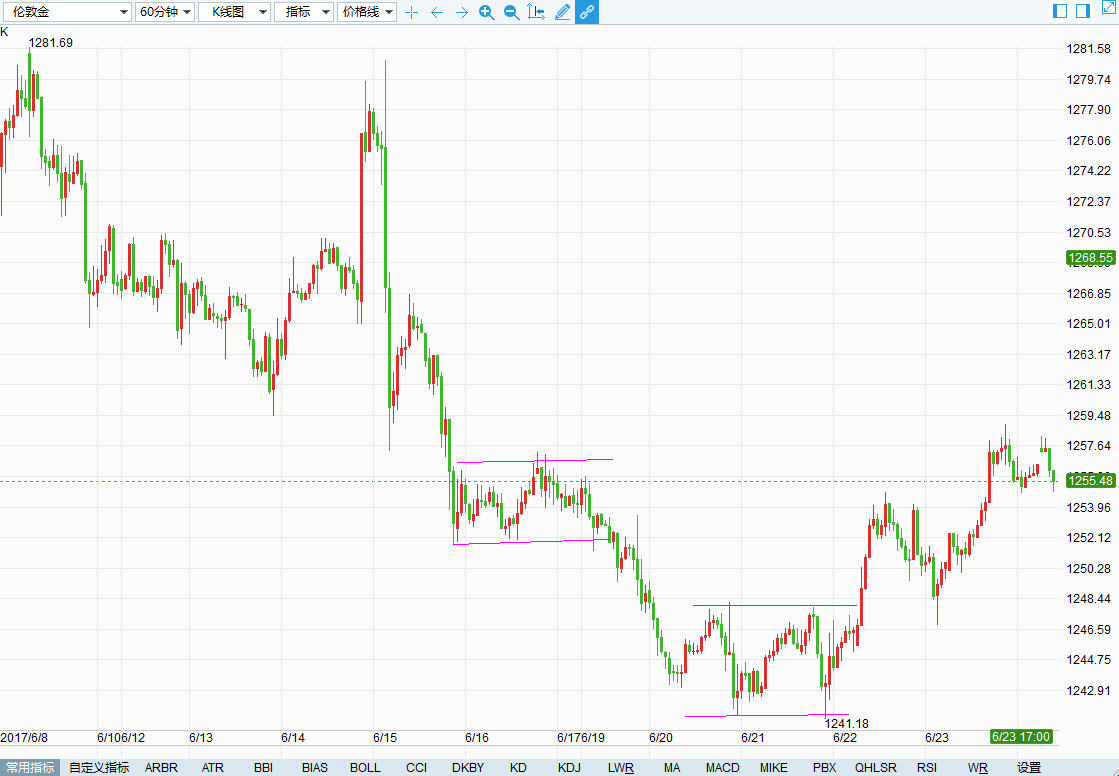Zoom out of the chart
This screenshot has width=1119, height=776.
pyautogui.click(x=511, y=12)
